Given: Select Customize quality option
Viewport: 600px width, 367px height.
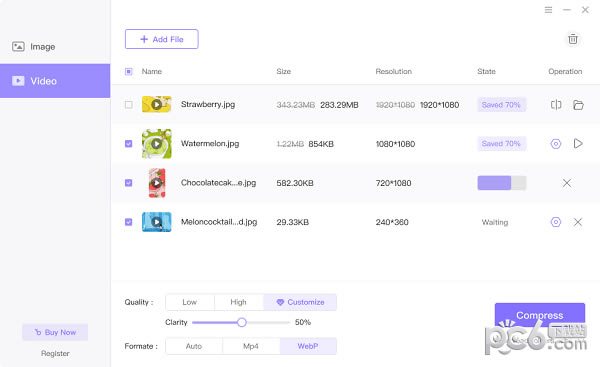Looking at the screenshot, I should (x=300, y=302).
